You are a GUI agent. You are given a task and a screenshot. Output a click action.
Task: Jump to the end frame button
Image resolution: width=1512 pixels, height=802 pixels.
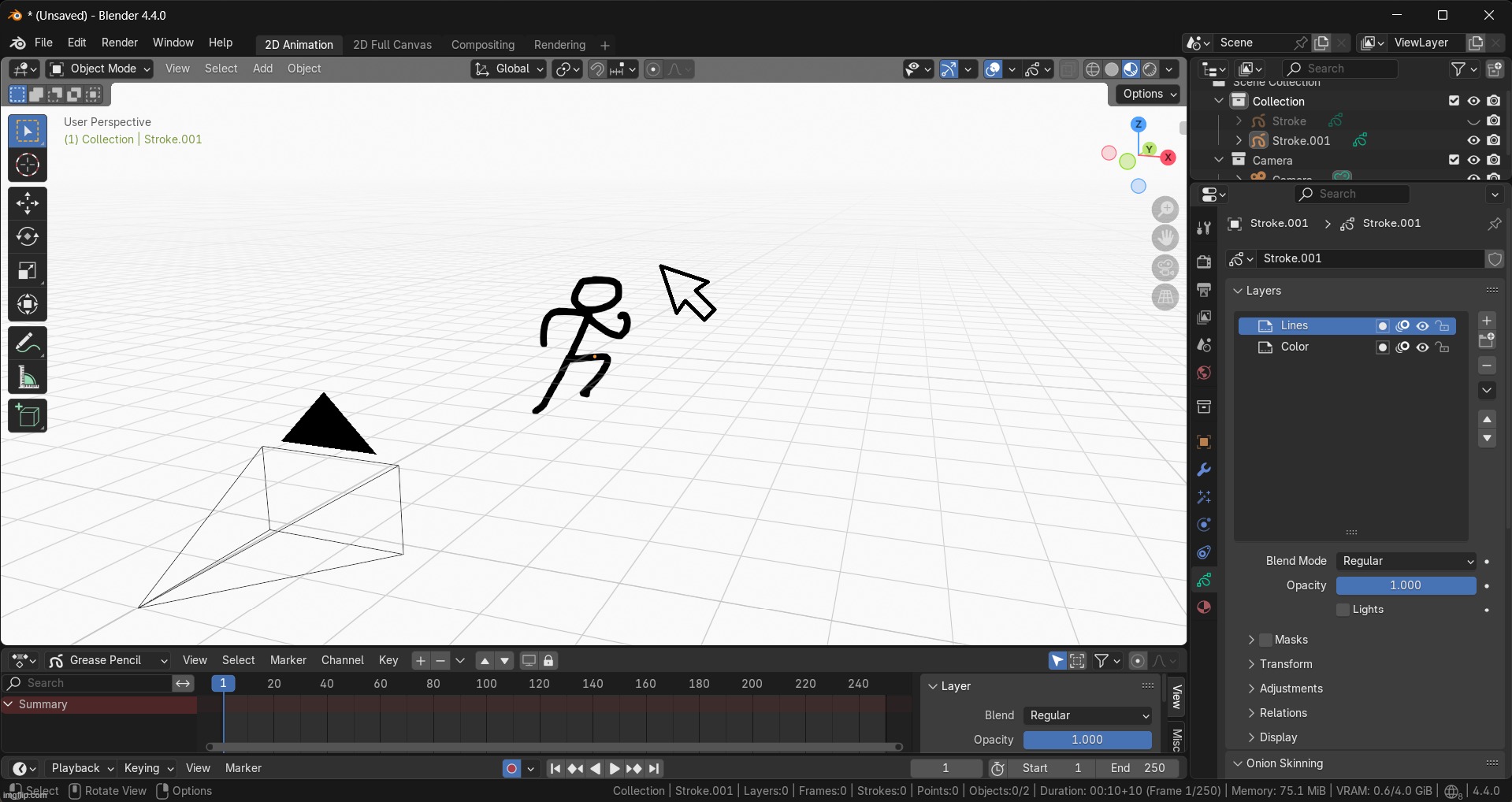(x=654, y=768)
